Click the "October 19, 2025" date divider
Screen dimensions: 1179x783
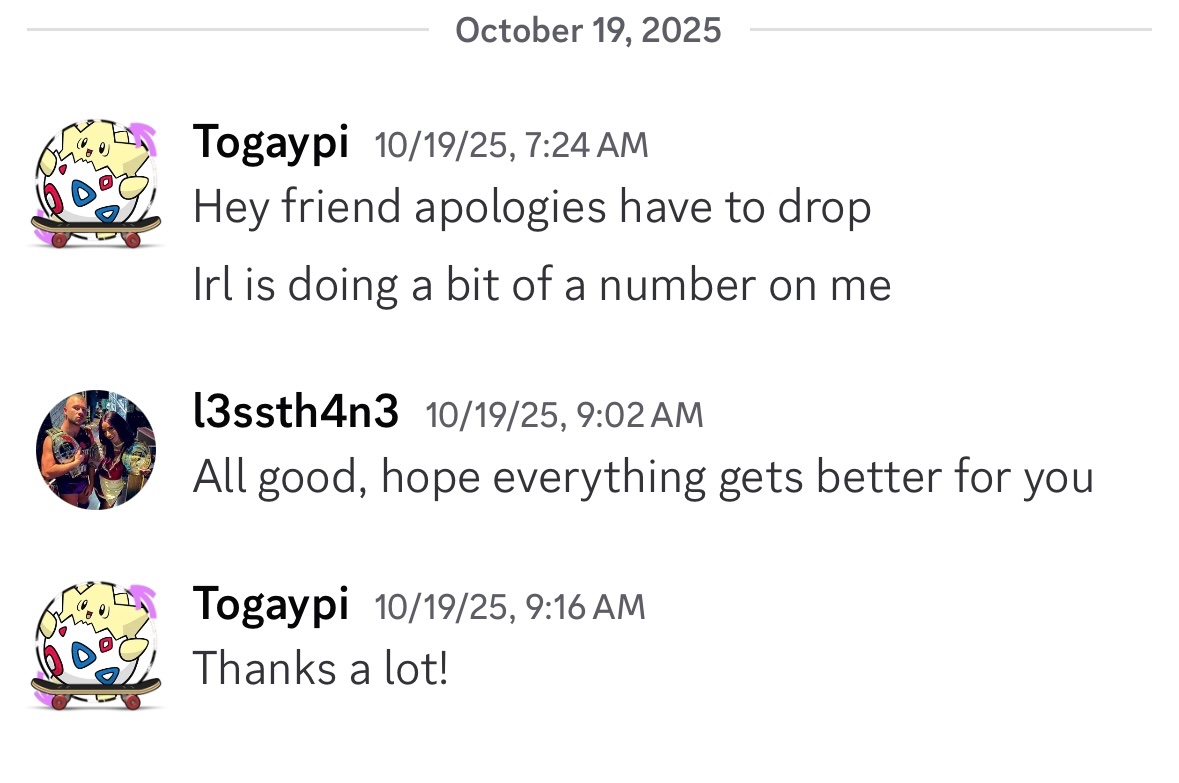588,30
